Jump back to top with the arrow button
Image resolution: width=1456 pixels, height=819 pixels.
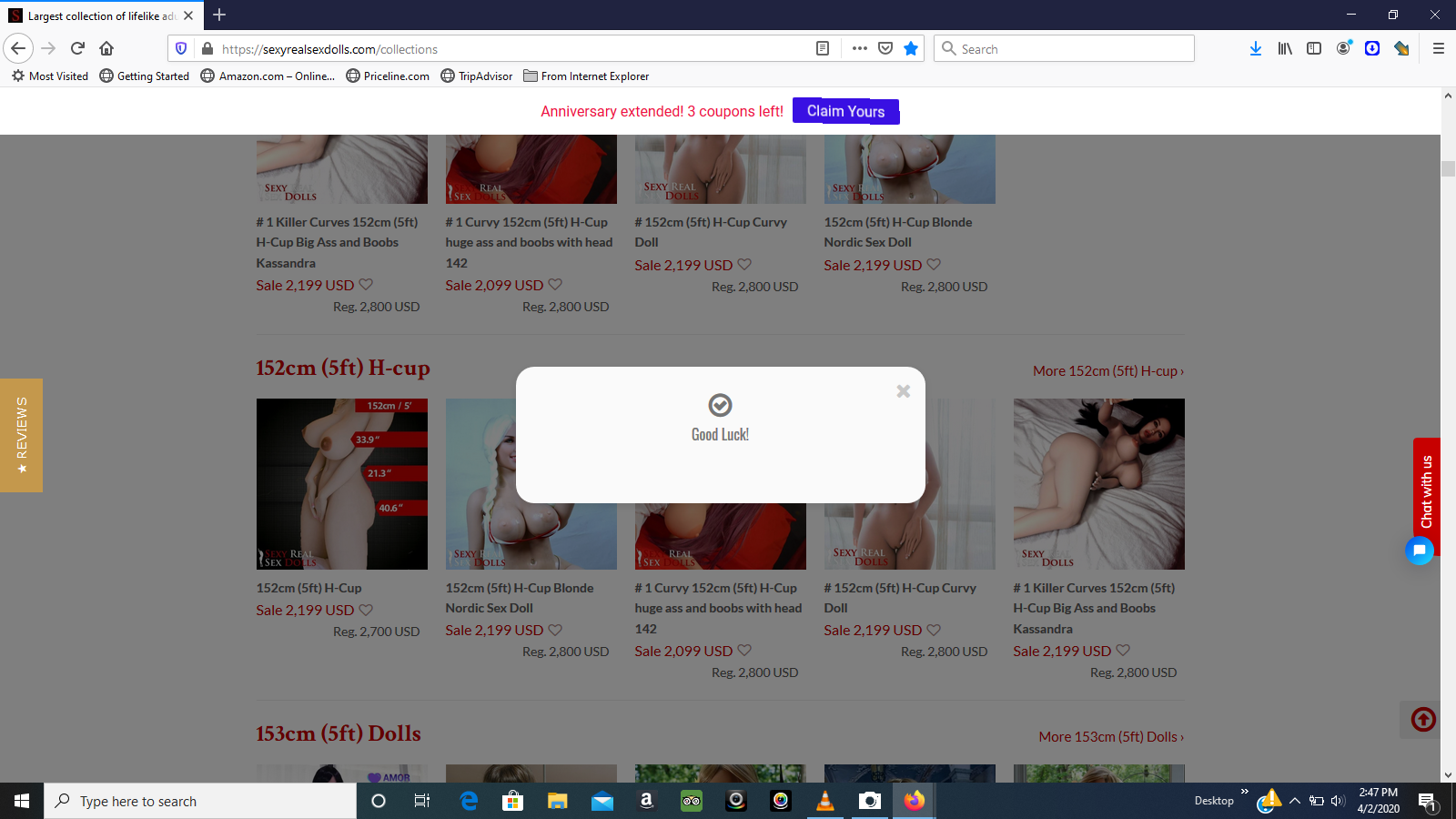[1423, 720]
